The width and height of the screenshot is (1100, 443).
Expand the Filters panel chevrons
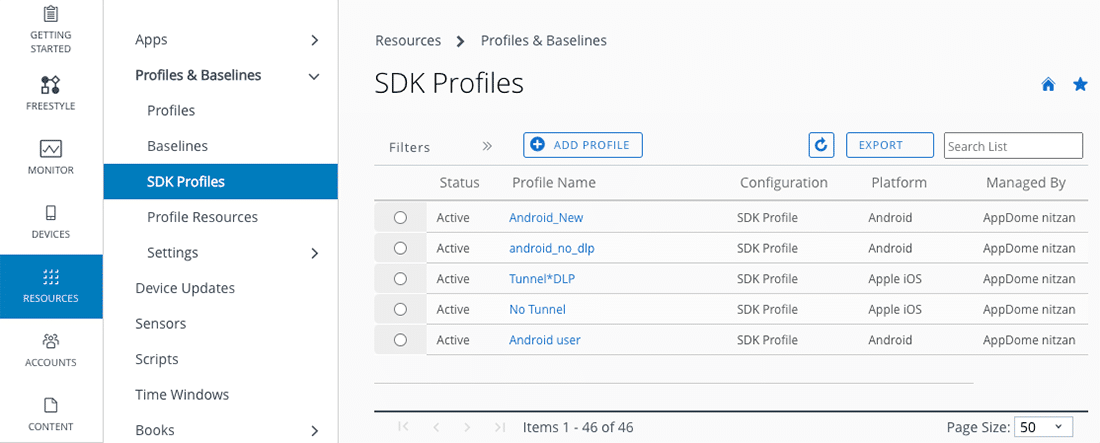[487, 146]
